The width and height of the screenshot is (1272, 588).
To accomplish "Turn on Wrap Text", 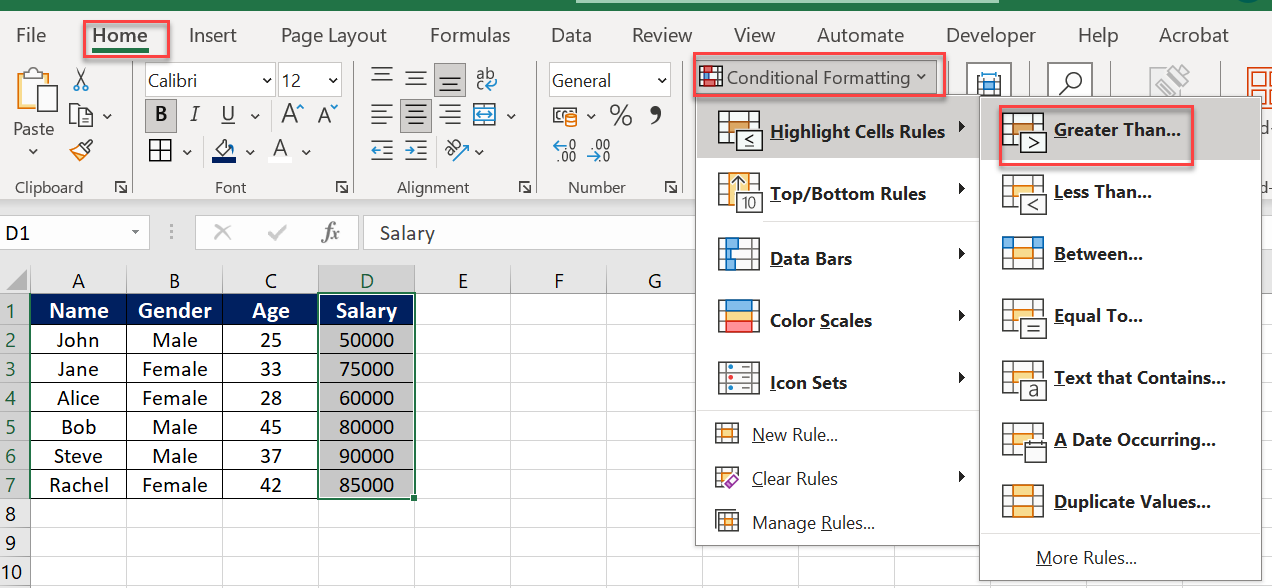I will coord(486,80).
